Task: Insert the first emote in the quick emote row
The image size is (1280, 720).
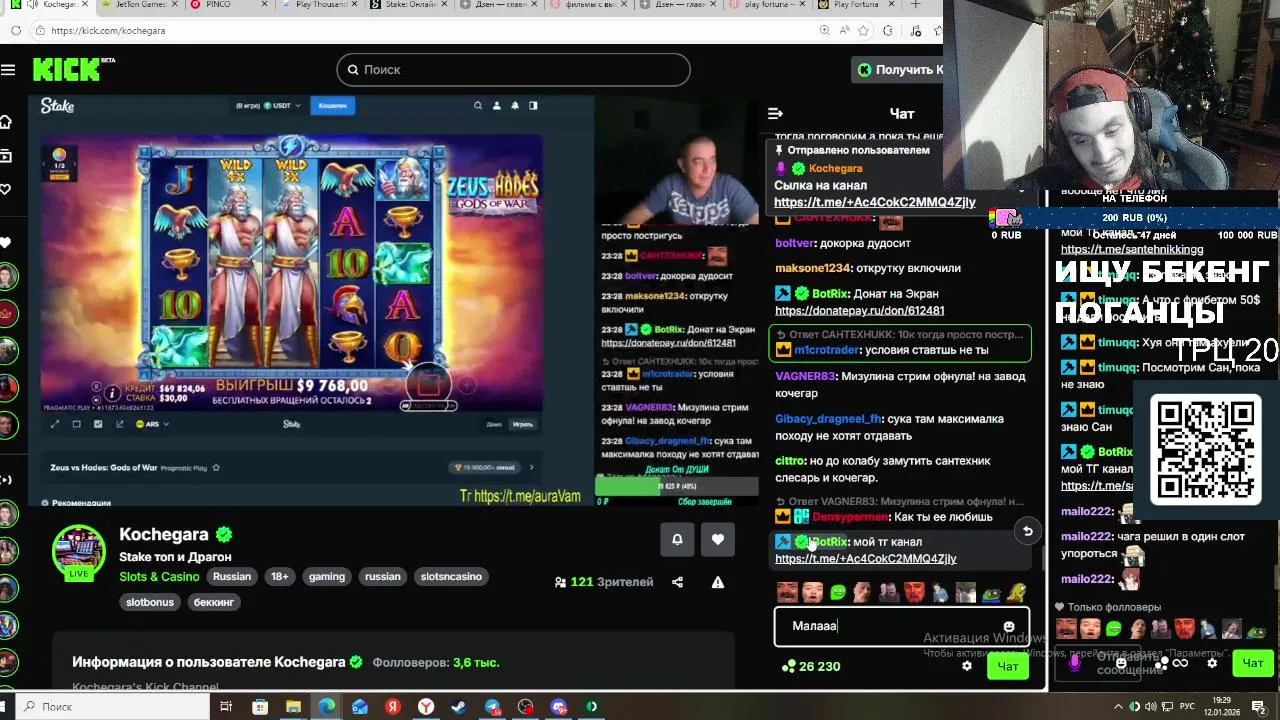Action: pyautogui.click(x=787, y=592)
